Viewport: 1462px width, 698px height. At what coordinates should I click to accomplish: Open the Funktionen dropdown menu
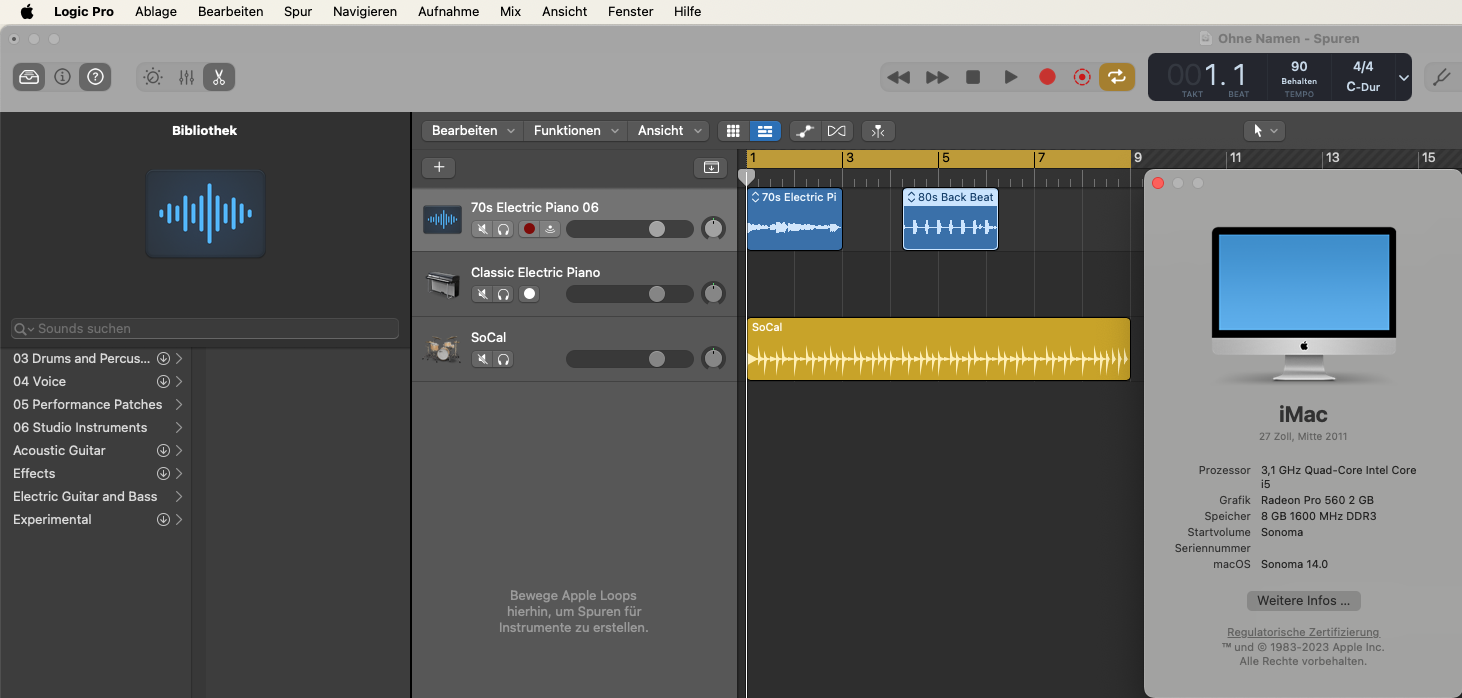pos(575,131)
